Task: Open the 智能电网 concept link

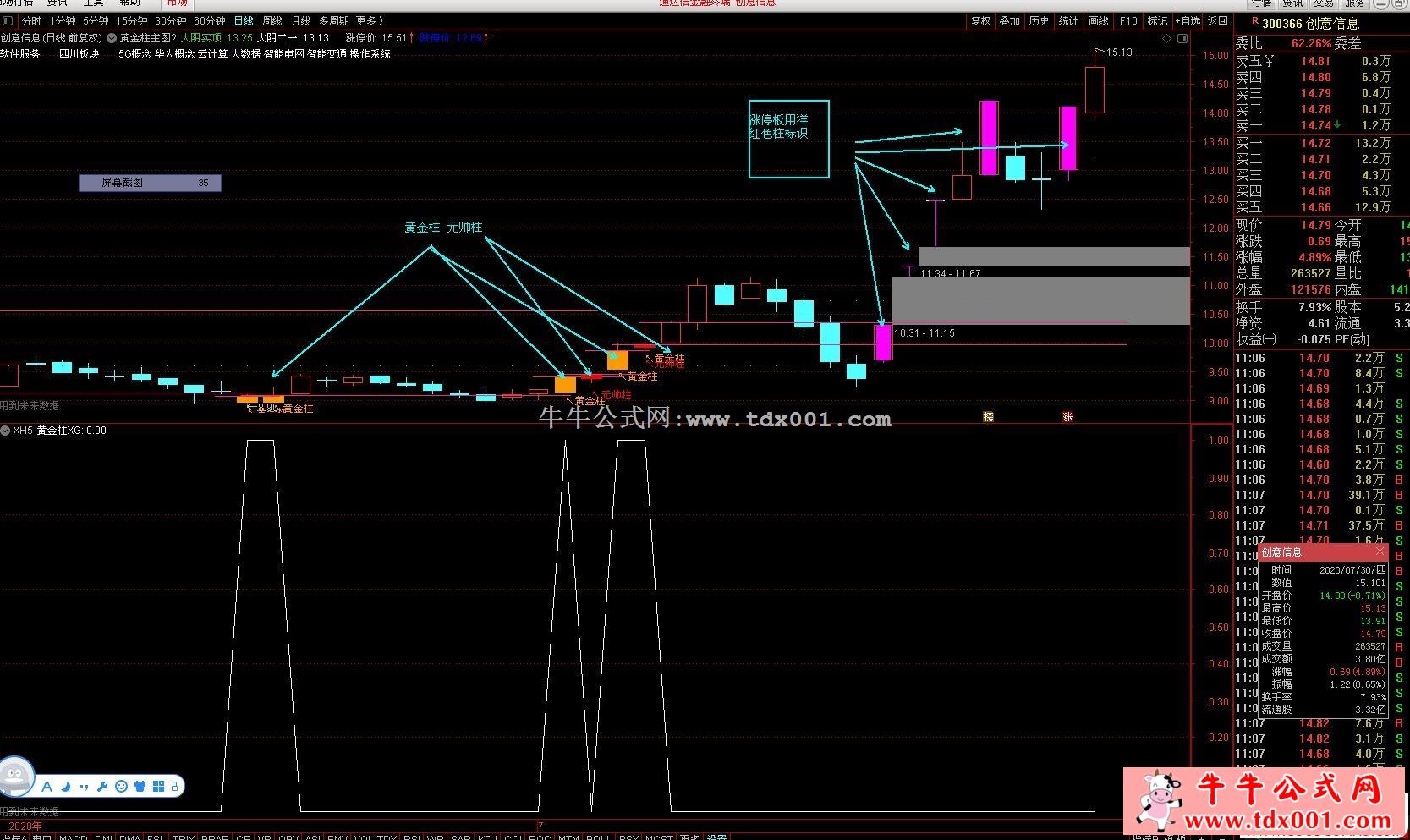Action: pos(283,54)
